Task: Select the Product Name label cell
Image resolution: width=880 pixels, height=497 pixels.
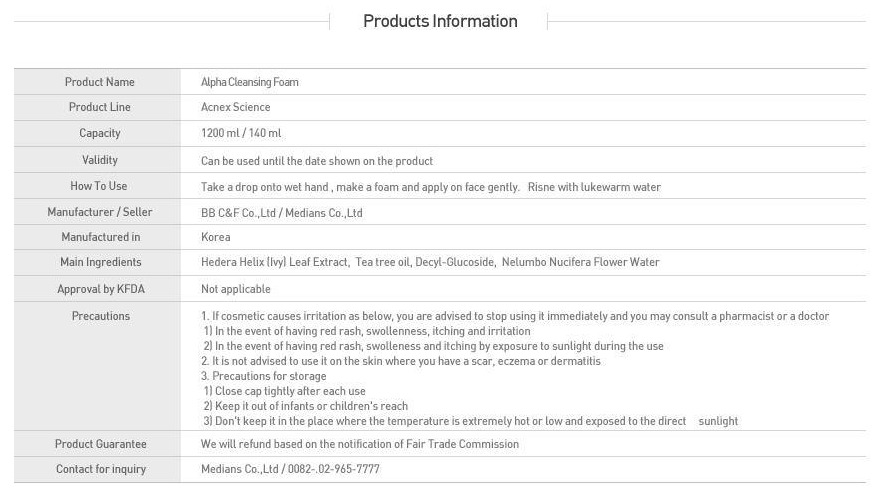Action: pyautogui.click(x=99, y=82)
